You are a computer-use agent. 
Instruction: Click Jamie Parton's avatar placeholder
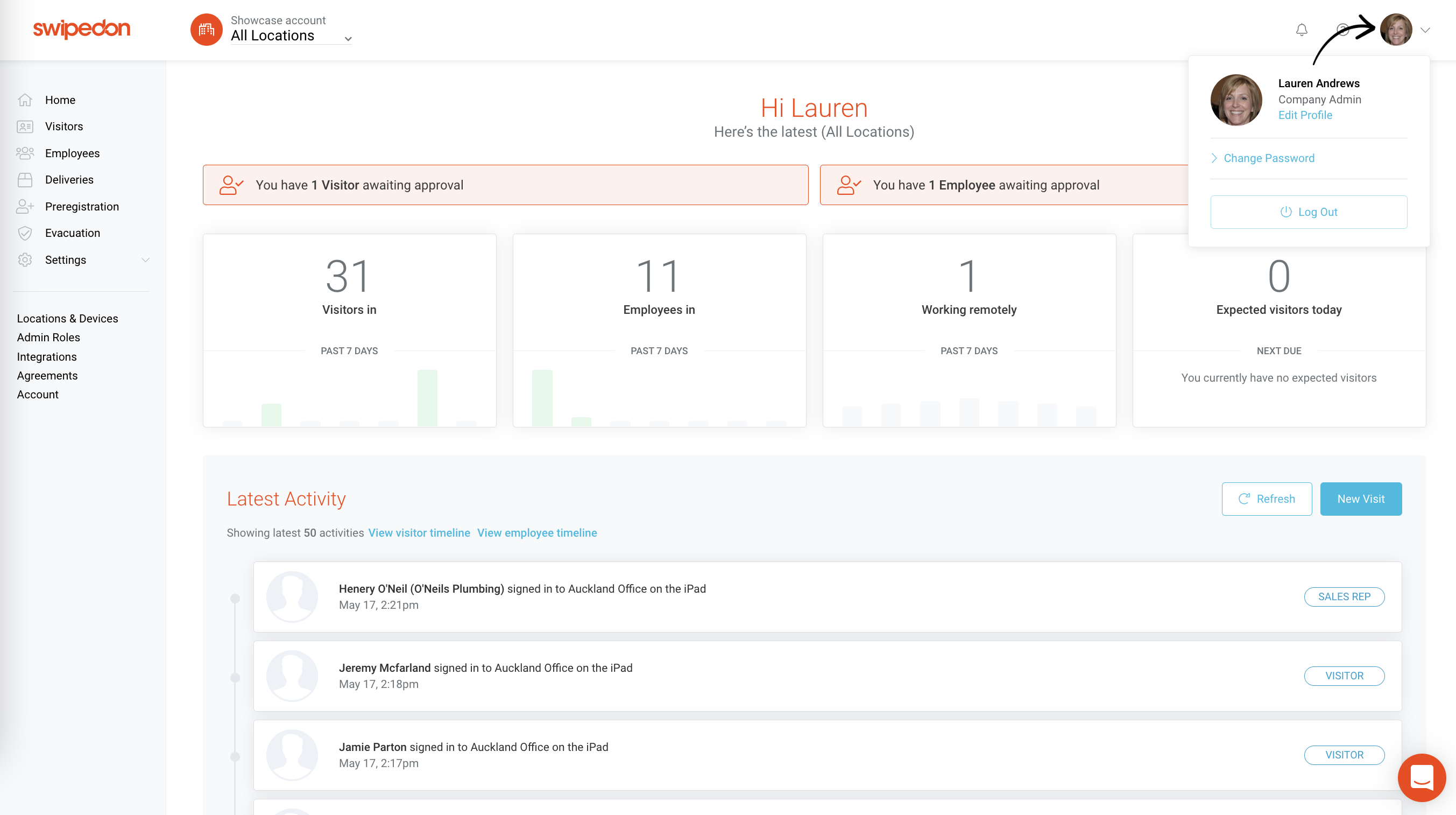(x=292, y=755)
